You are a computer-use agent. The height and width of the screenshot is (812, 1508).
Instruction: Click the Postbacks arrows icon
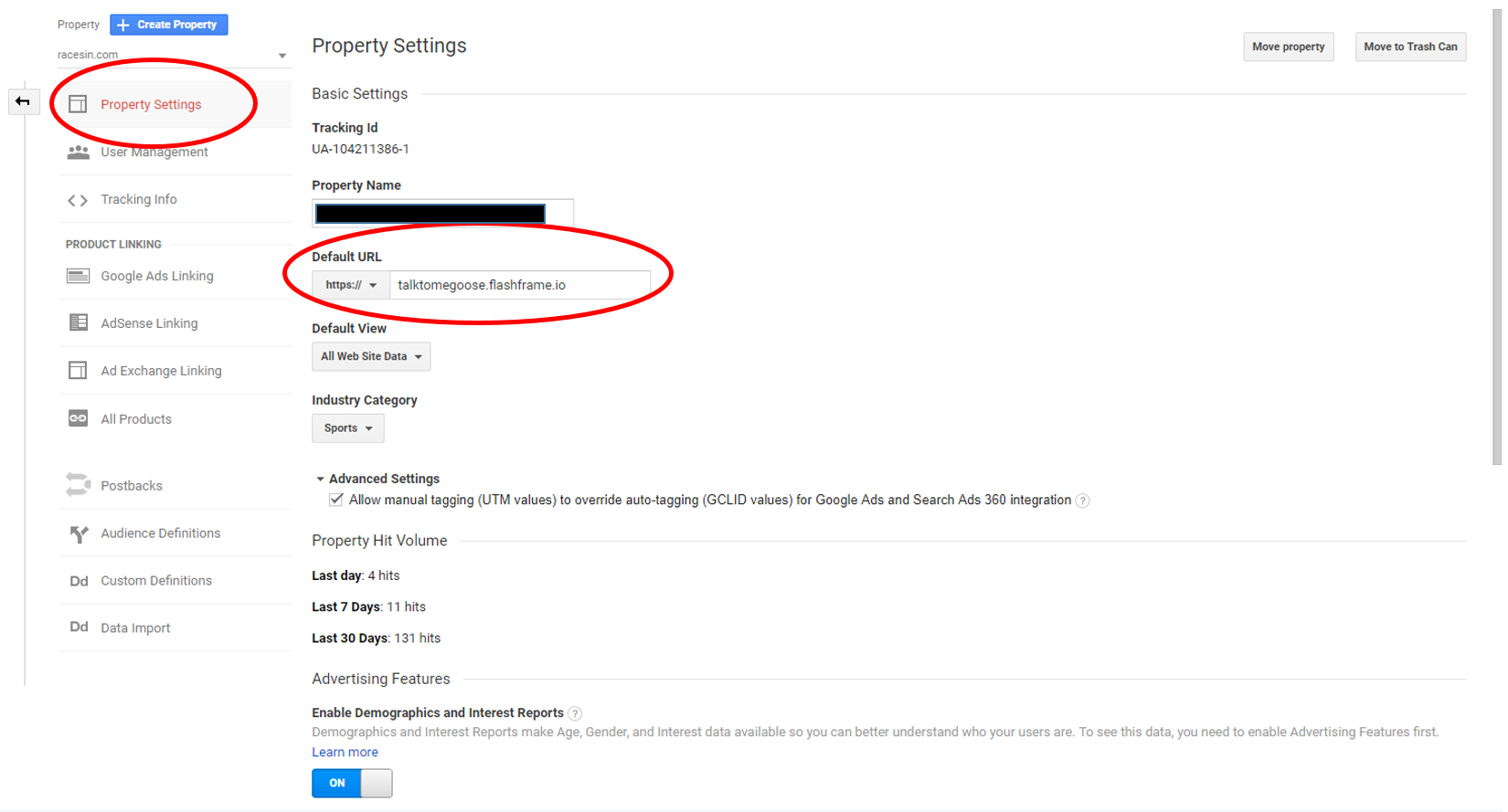tap(79, 485)
